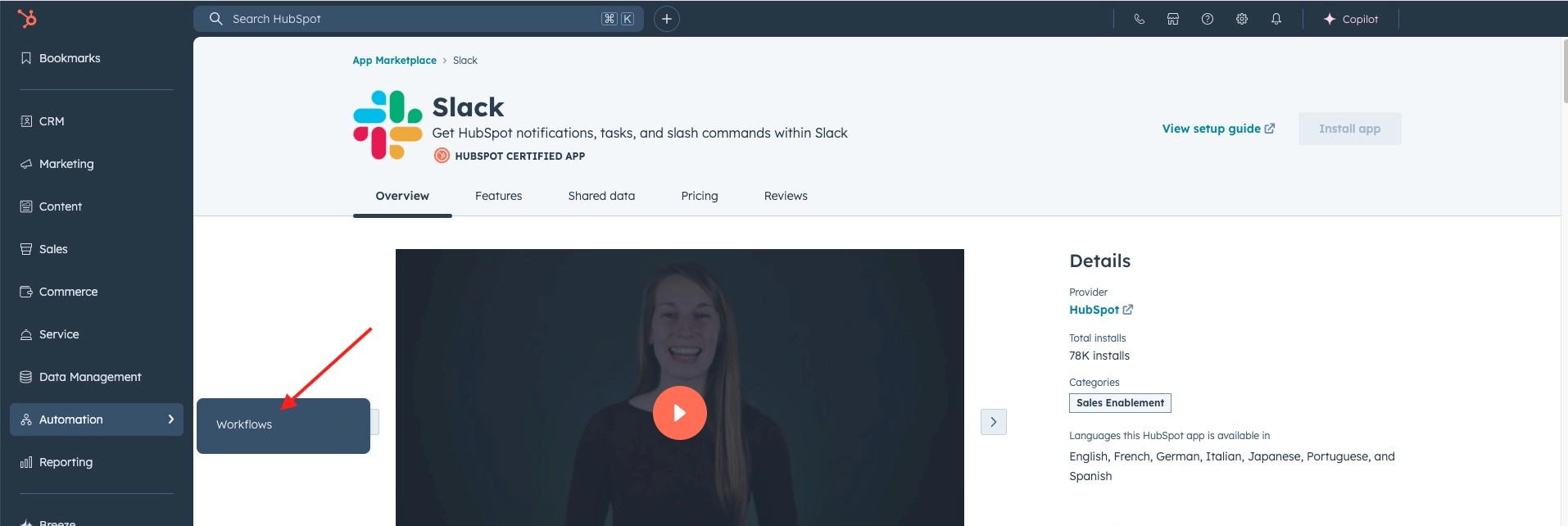This screenshot has width=1568, height=526.
Task: Open the Marketing menu
Action: tap(57, 164)
